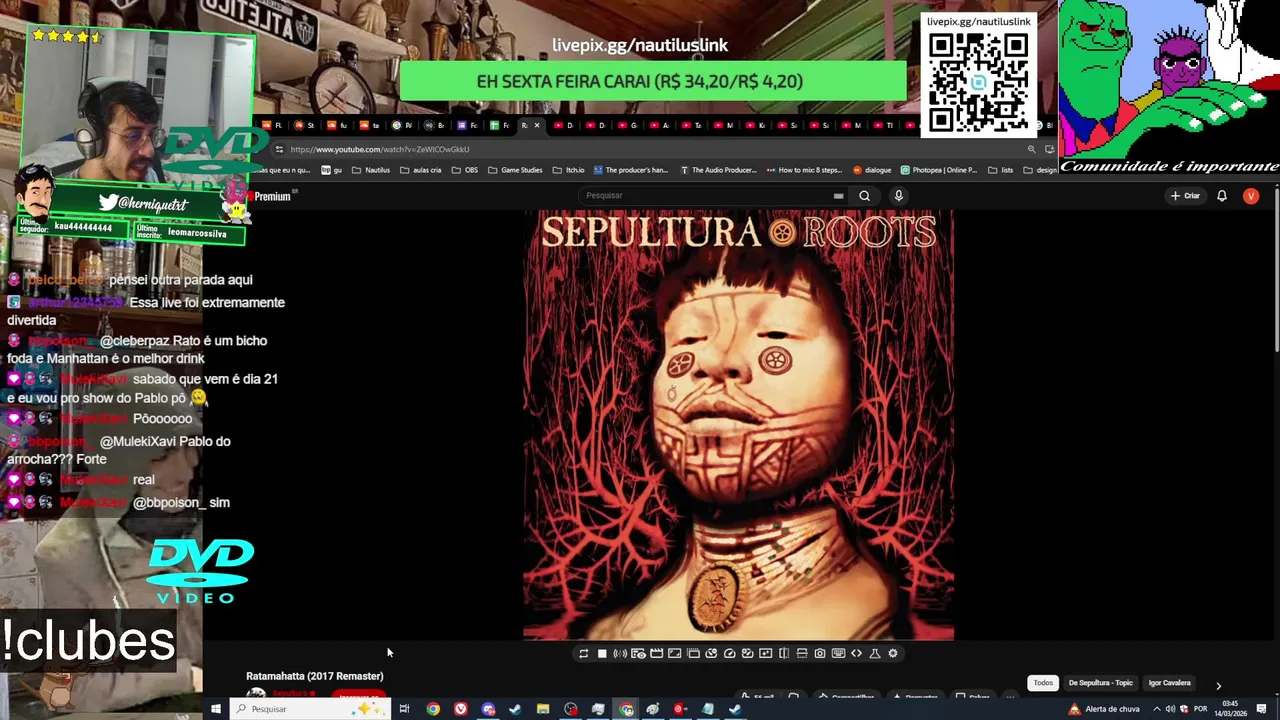Screen dimensions: 1280x720
Task: Open the aulas cria bookmarks folder
Action: click(420, 170)
